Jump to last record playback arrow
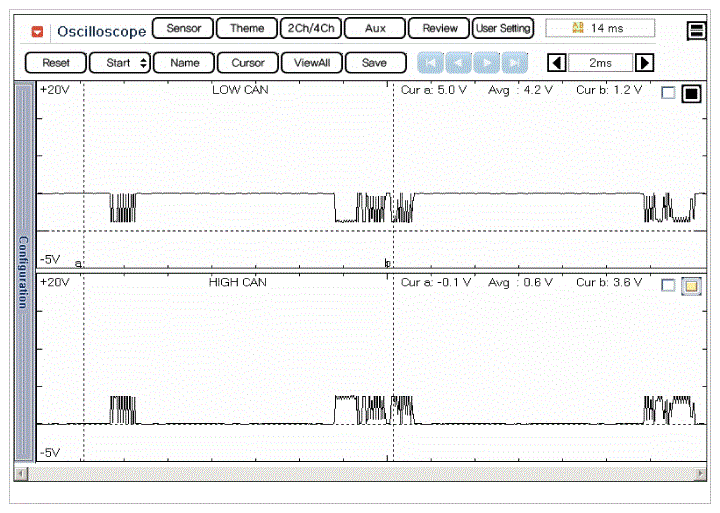The image size is (720, 513). (x=513, y=63)
